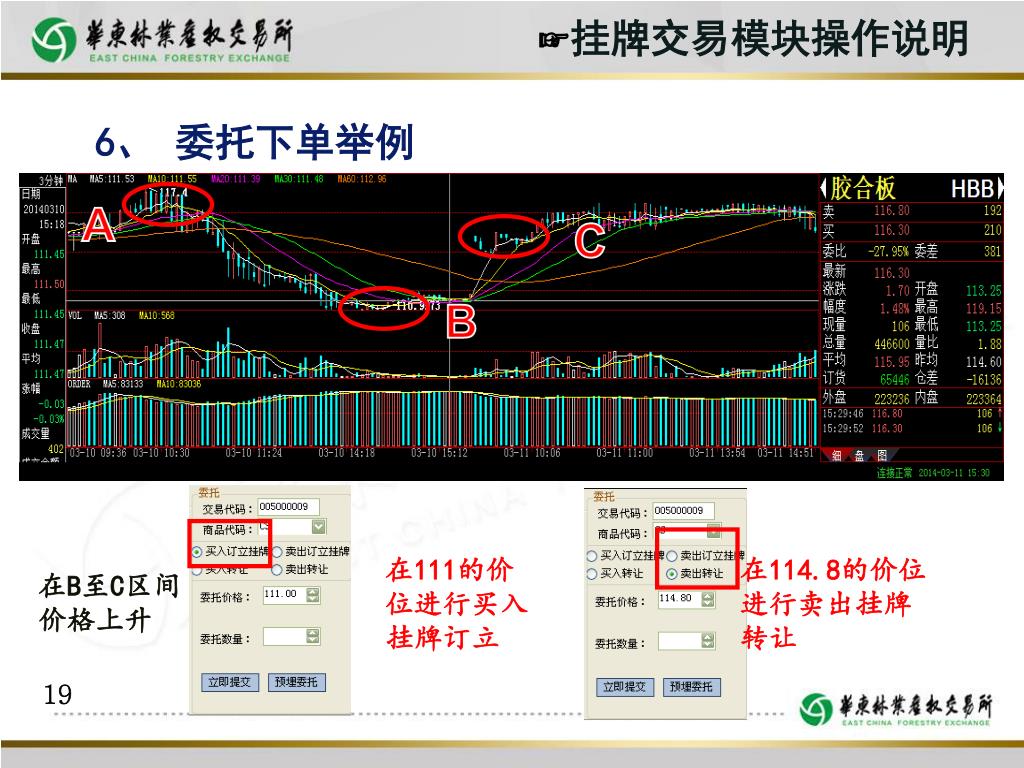Screen dimensions: 1024x768
Task: Click the 3分钟 period label on the chart
Action: [51, 180]
